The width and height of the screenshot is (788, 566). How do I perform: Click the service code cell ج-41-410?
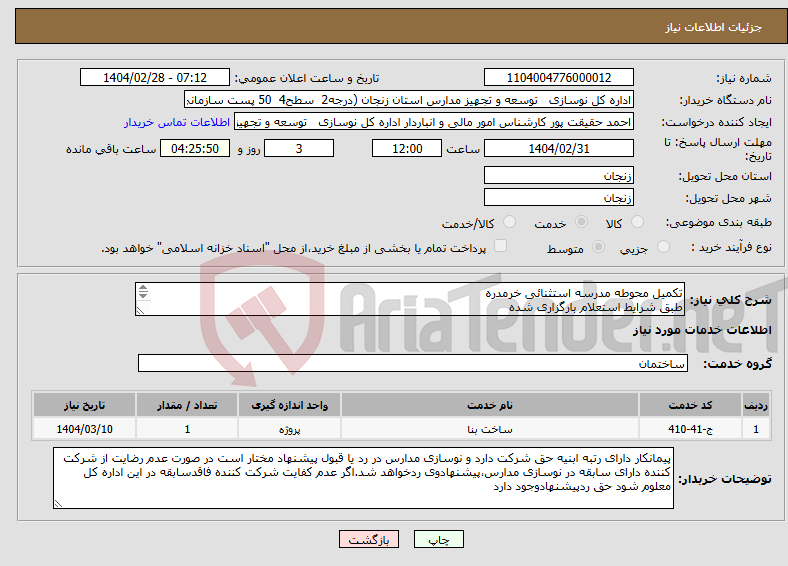691,429
